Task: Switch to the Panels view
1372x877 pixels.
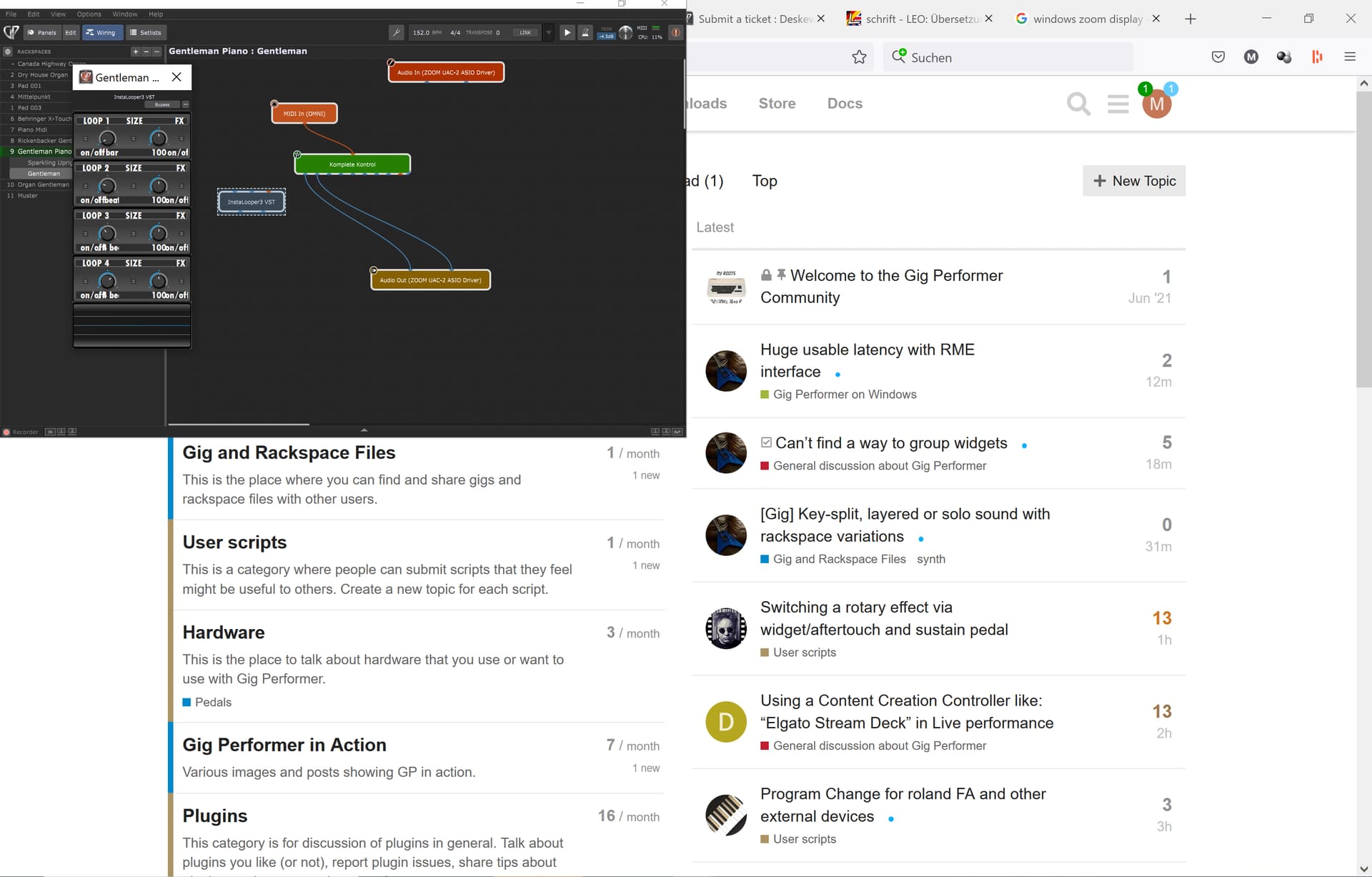Action: click(42, 32)
